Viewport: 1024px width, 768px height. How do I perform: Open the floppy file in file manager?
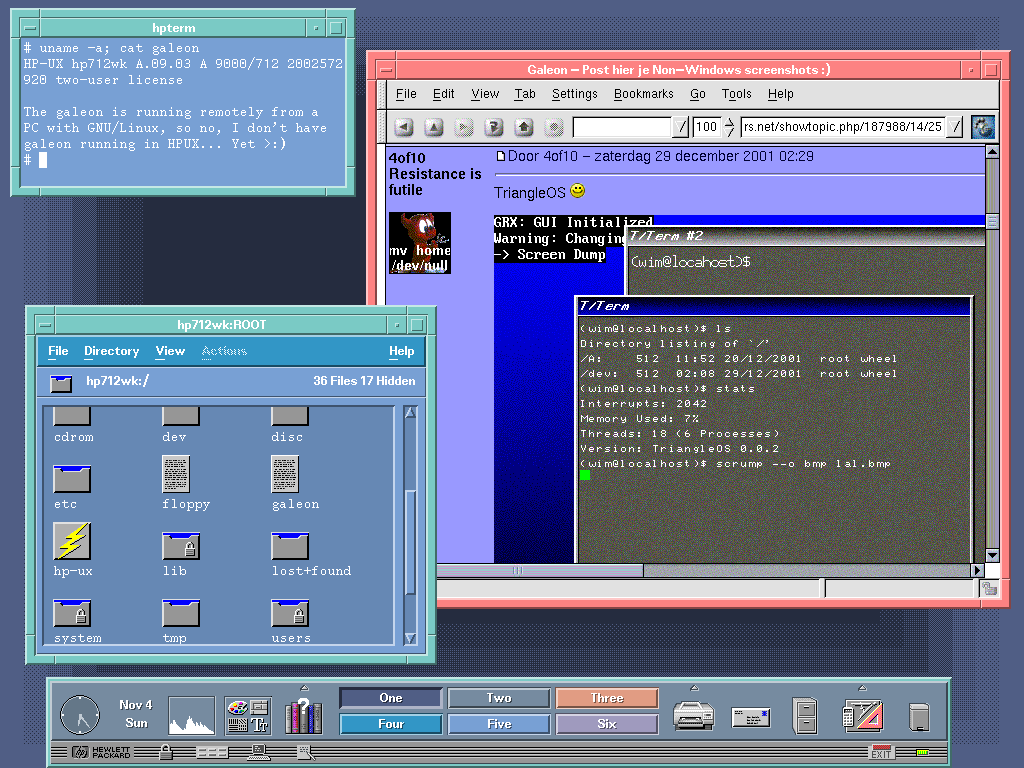tap(176, 473)
